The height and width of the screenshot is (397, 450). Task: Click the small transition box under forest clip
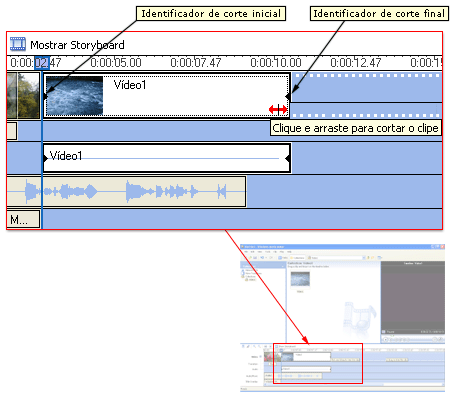tap(12, 131)
